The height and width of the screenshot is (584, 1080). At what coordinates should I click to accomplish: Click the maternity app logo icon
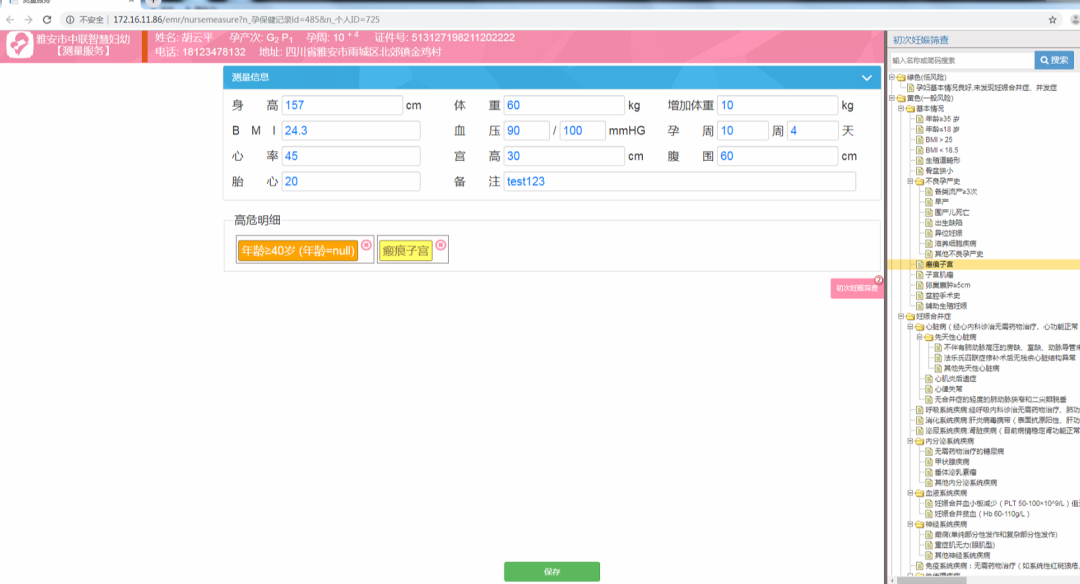tap(19, 45)
